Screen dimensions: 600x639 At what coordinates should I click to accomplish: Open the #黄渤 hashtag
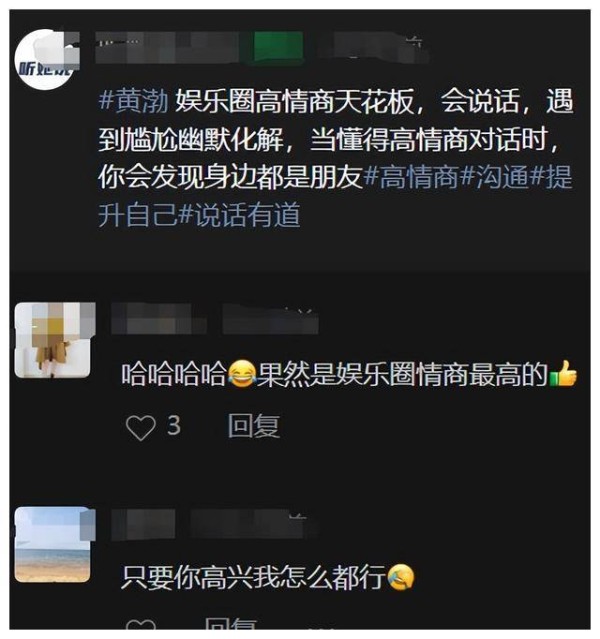pyautogui.click(x=134, y=101)
